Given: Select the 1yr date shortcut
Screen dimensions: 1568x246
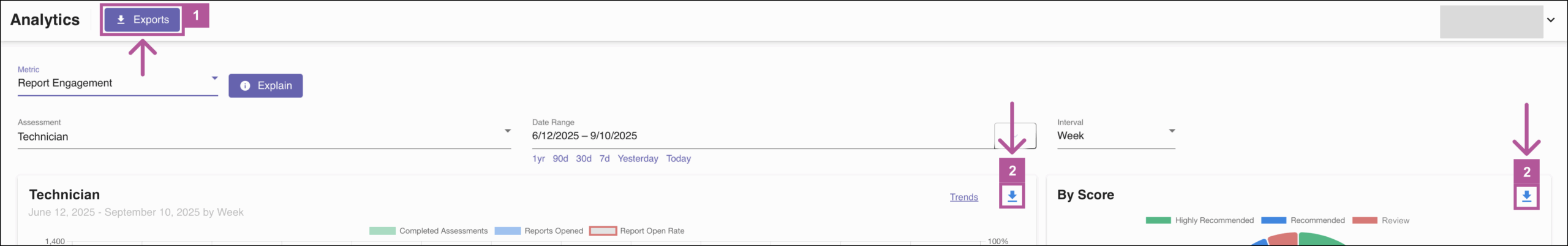Looking at the screenshot, I should (538, 158).
